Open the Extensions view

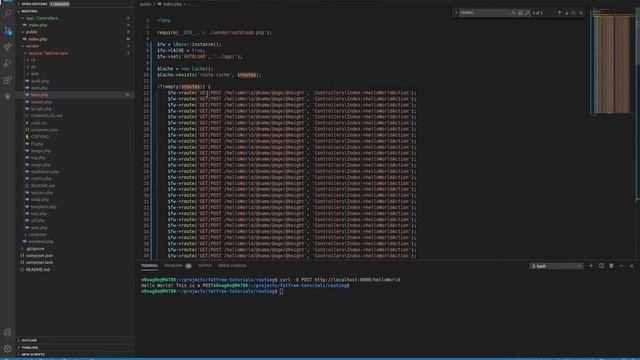pos(7,80)
